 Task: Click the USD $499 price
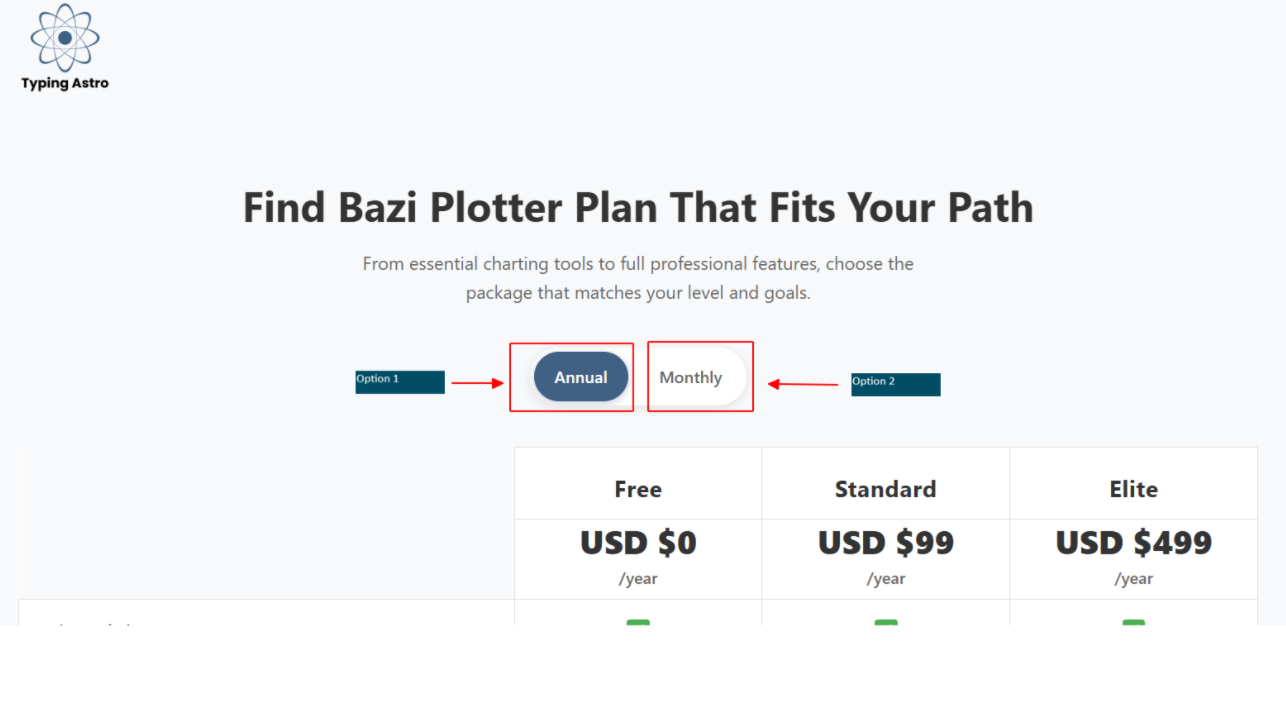point(1133,543)
